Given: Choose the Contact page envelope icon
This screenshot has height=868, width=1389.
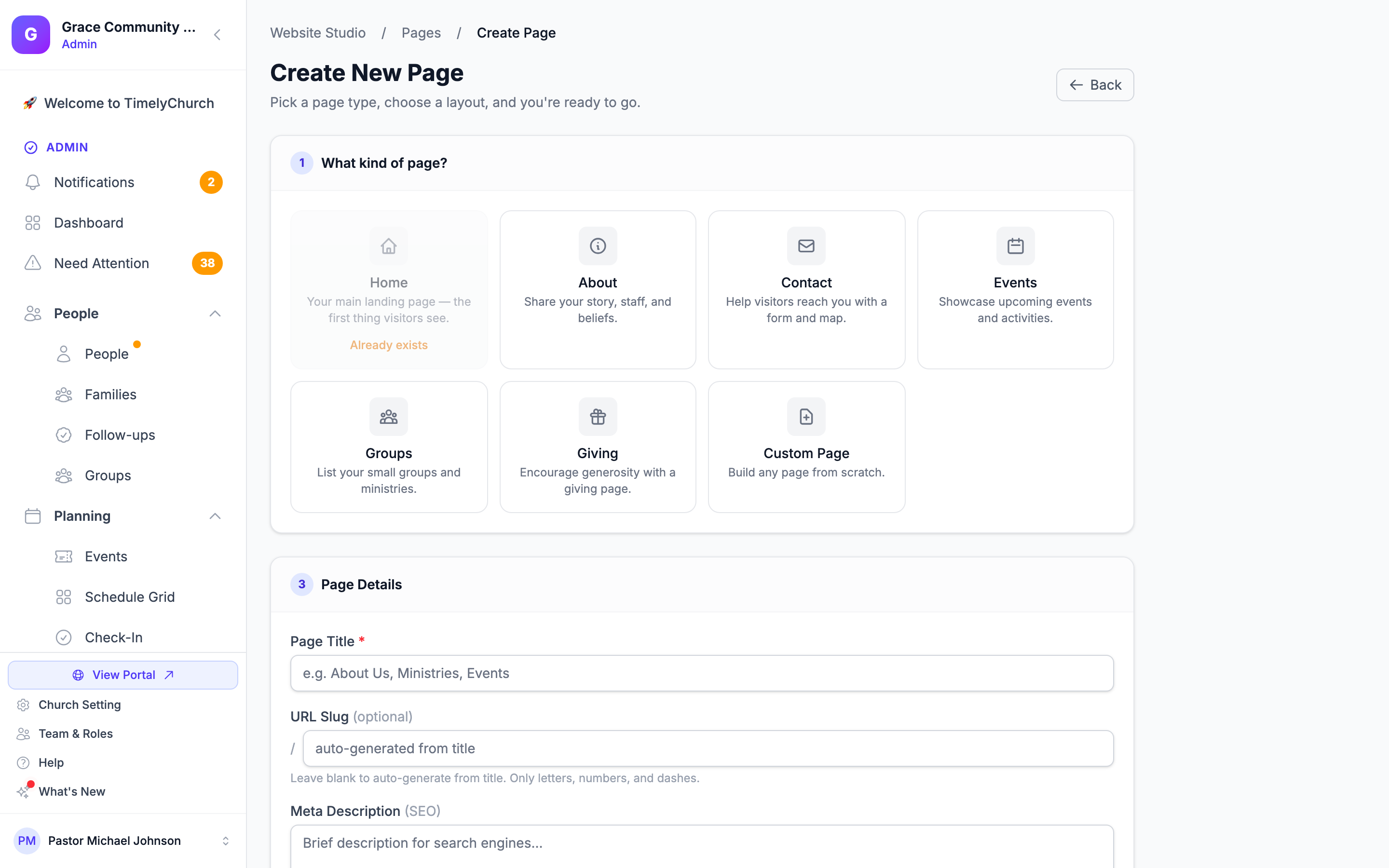Looking at the screenshot, I should click(806, 246).
